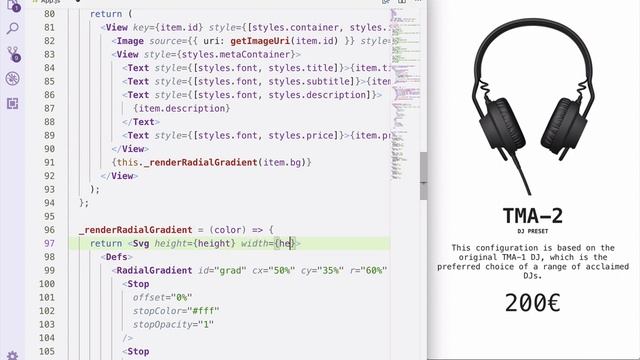
Task: Place cursor in width={he} on line 97
Action: pos(268,244)
